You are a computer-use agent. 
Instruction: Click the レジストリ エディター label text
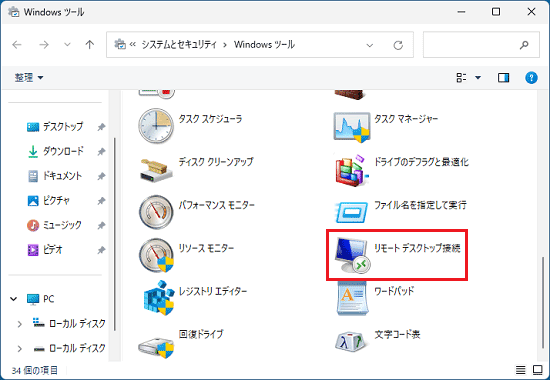point(213,291)
